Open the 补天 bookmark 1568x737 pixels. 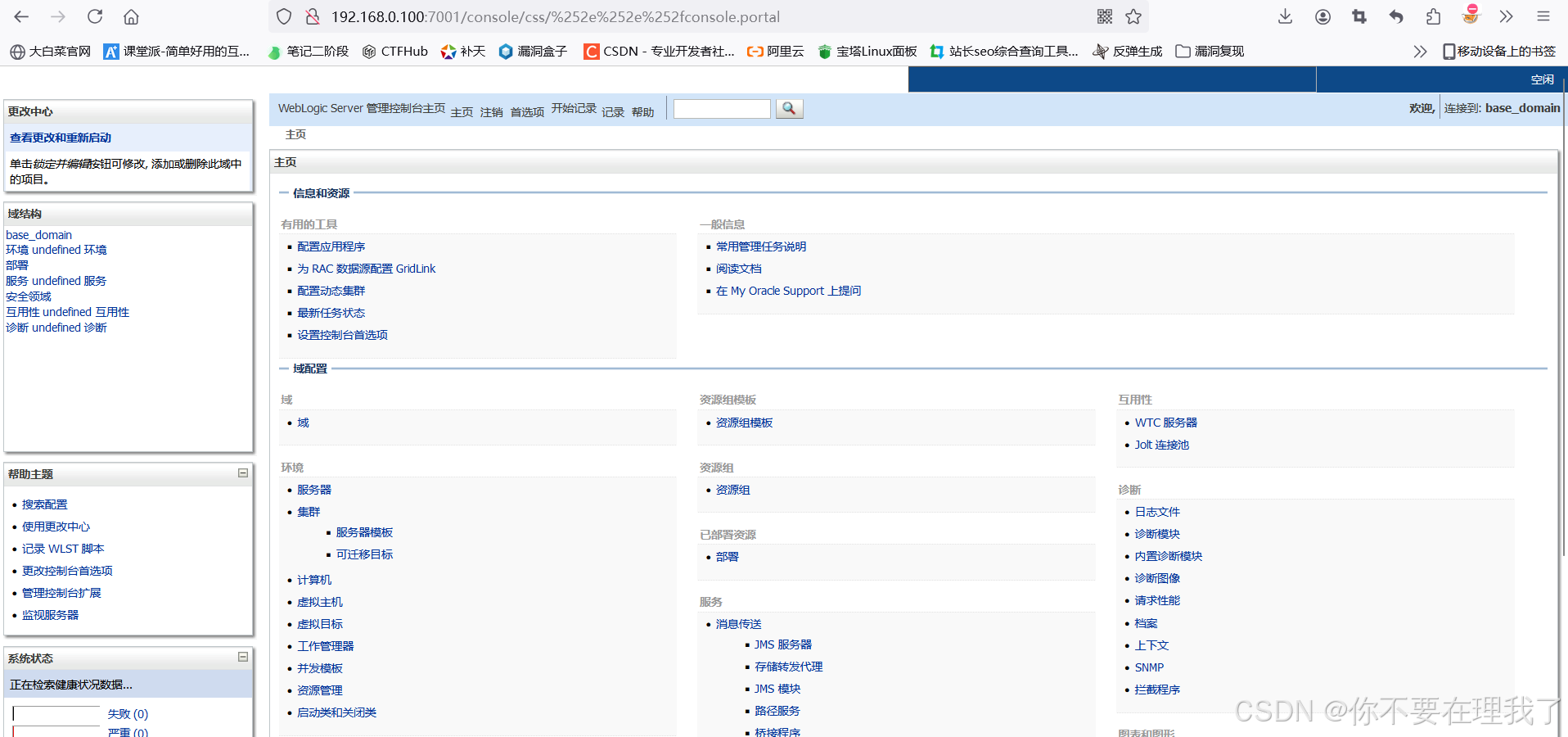463,52
